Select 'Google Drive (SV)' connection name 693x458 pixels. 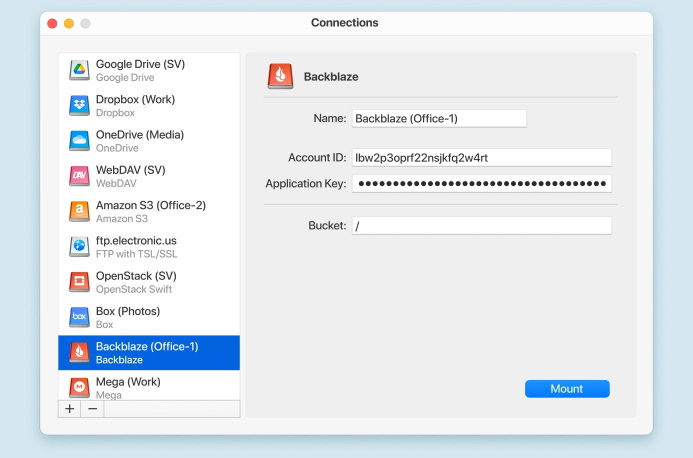pyautogui.click(x=141, y=64)
